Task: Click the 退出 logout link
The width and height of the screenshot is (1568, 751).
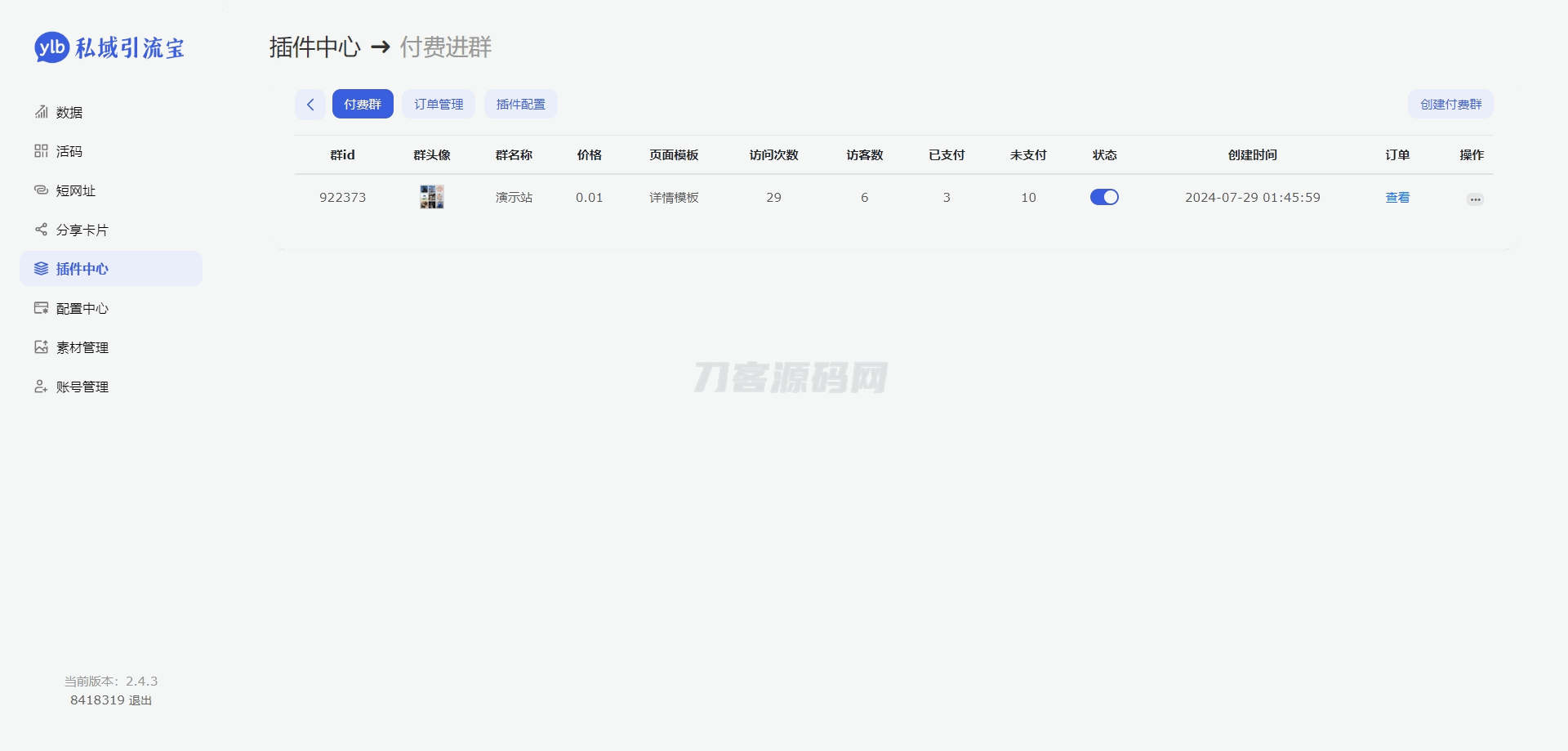Action: [140, 700]
